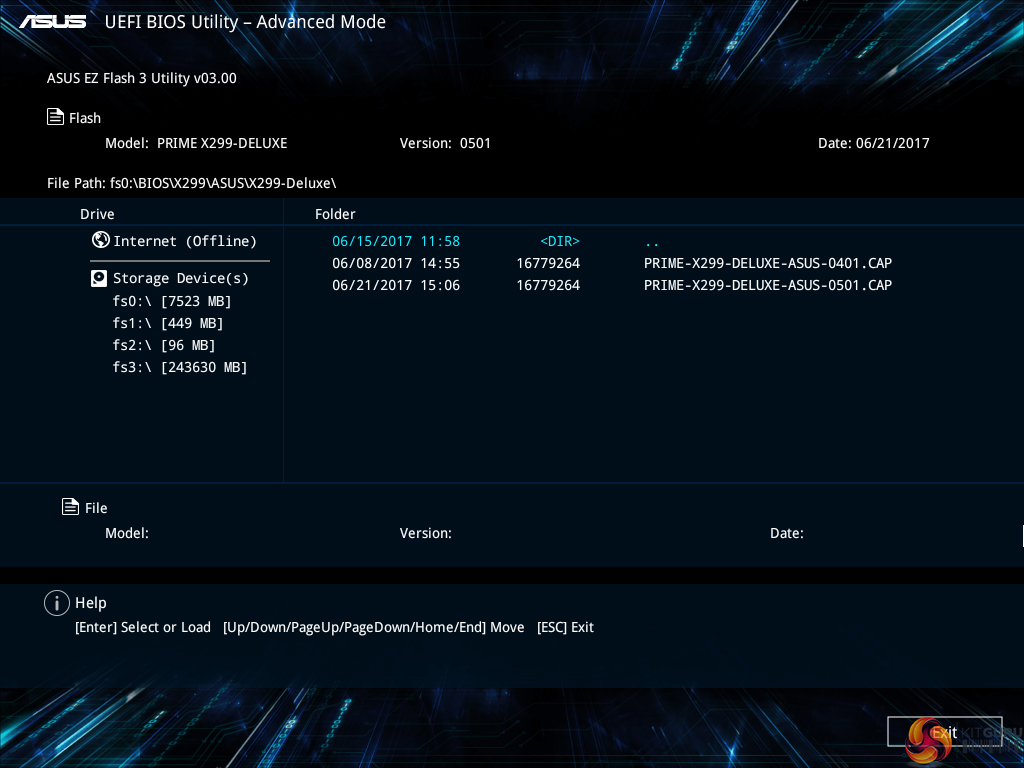Image resolution: width=1024 pixels, height=768 pixels.
Task: Click the Flash section document icon
Action: [x=56, y=117]
